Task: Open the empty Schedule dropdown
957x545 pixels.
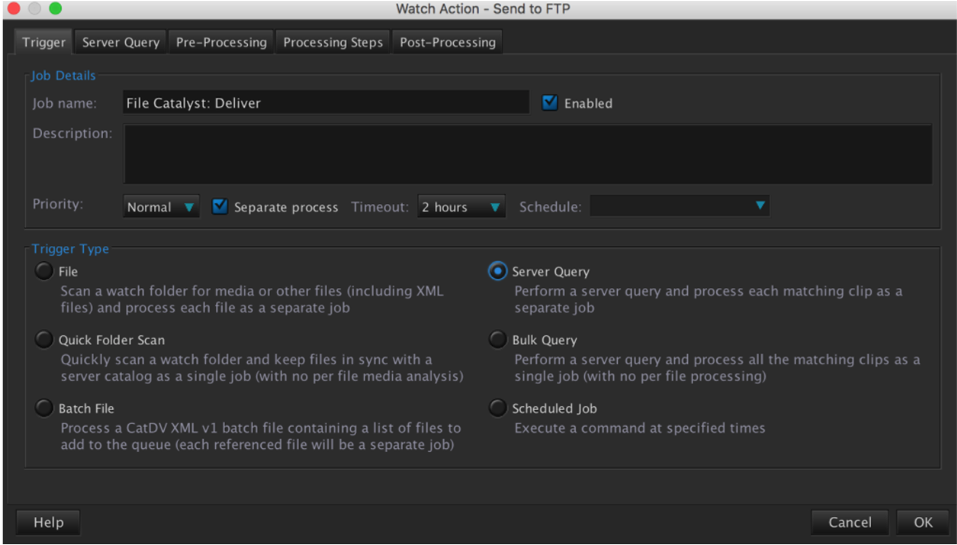Action: pos(679,207)
